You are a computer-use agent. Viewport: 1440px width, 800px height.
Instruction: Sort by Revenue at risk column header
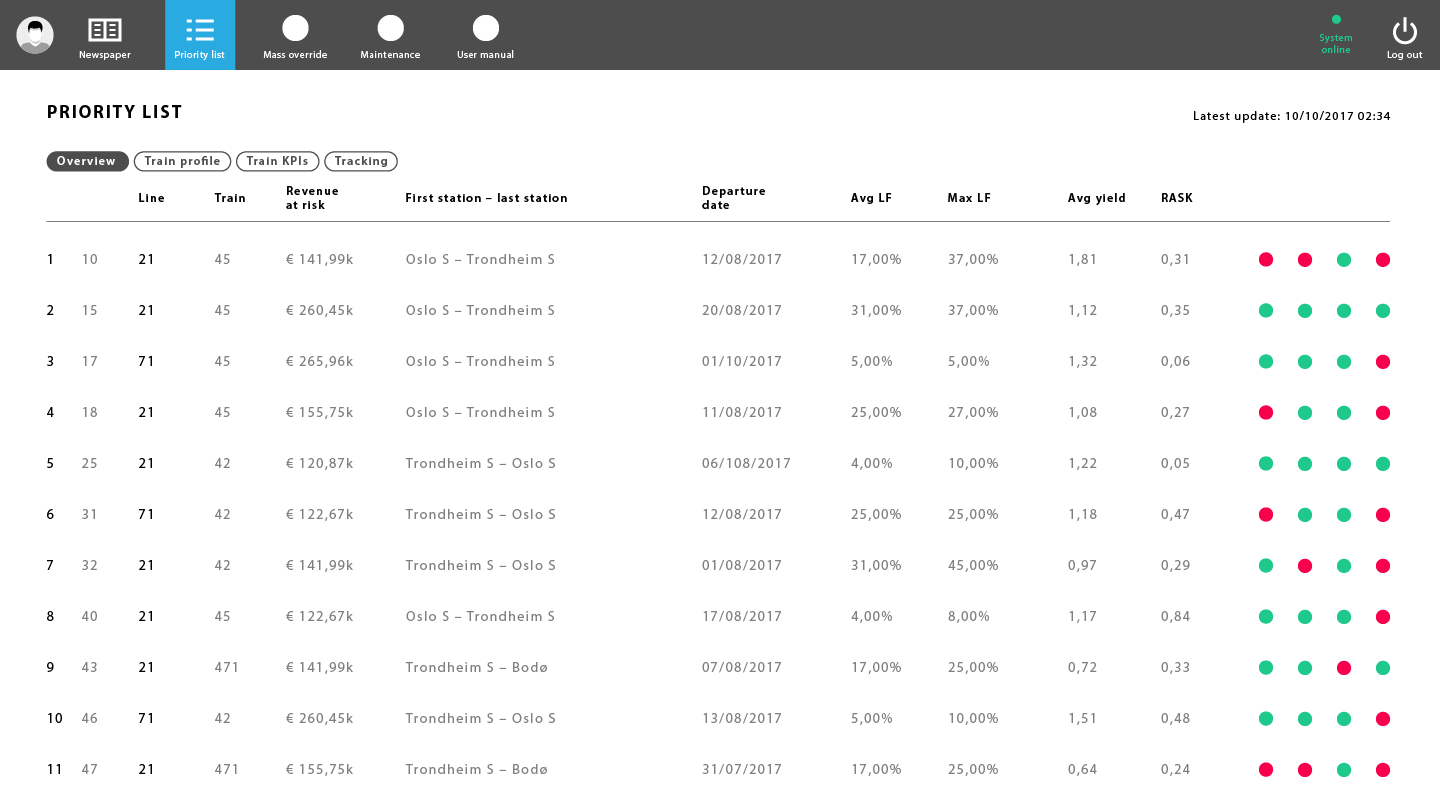[312, 198]
